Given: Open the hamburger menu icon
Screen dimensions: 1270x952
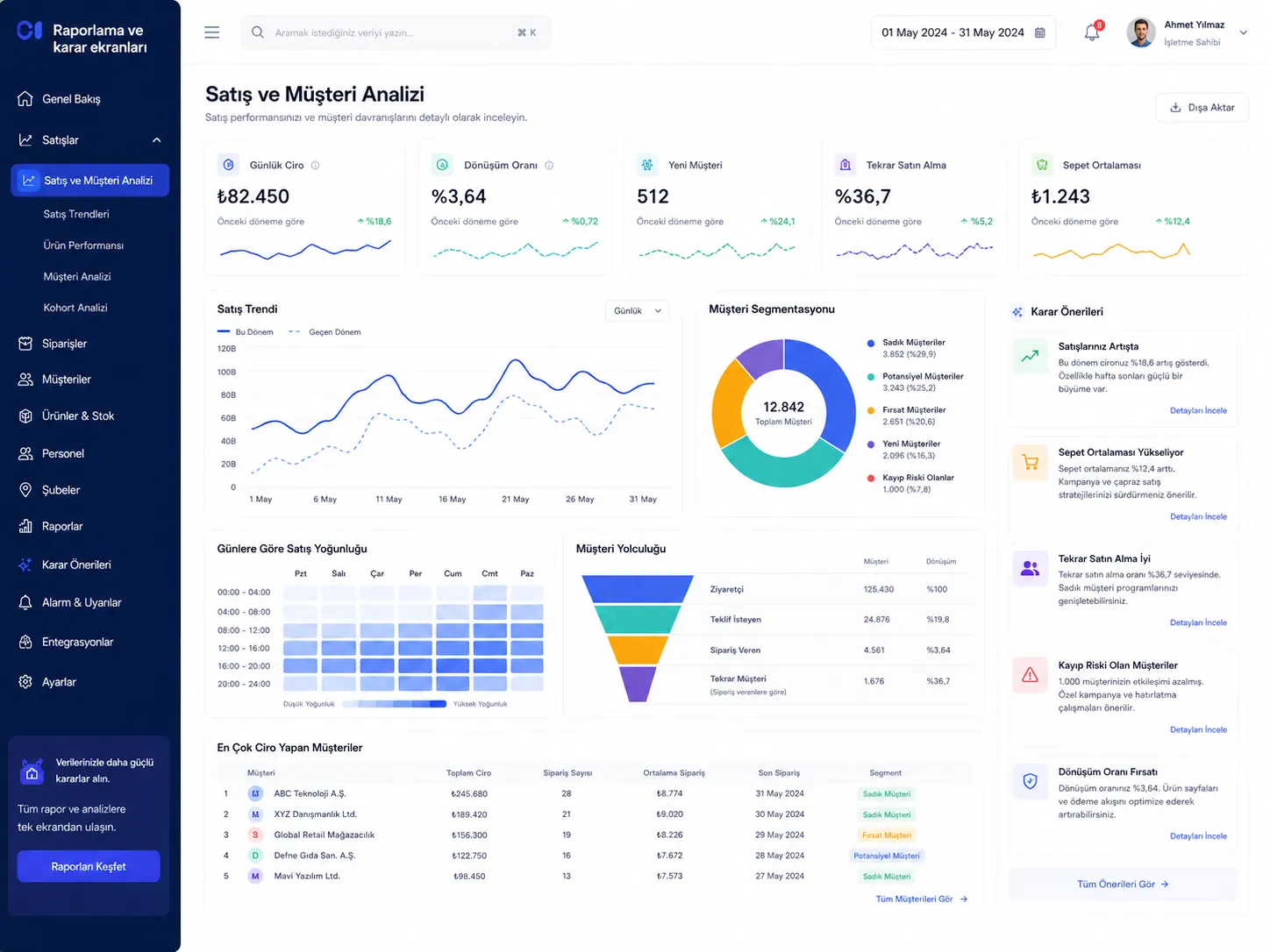Looking at the screenshot, I should [x=211, y=32].
